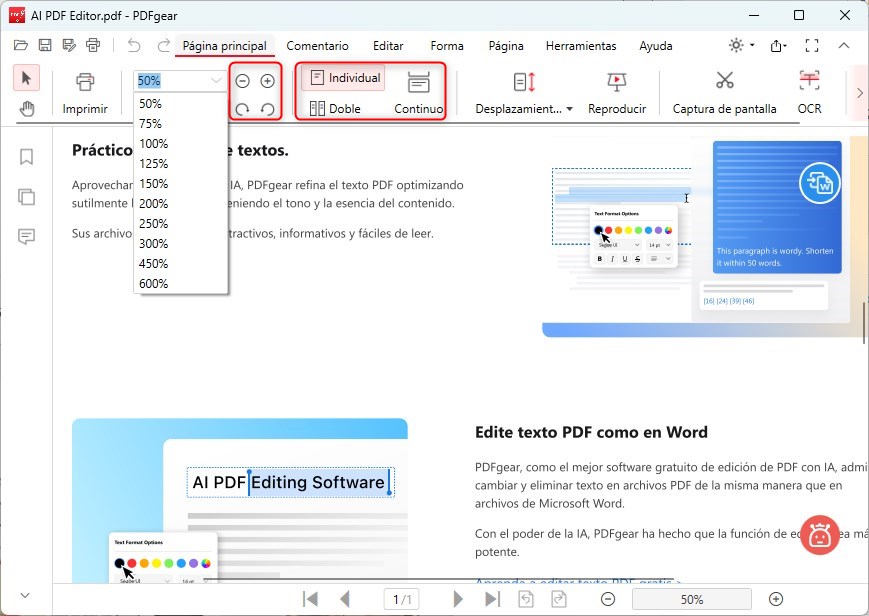
Task: Open the red AI chatbot assistant button
Action: 820,535
